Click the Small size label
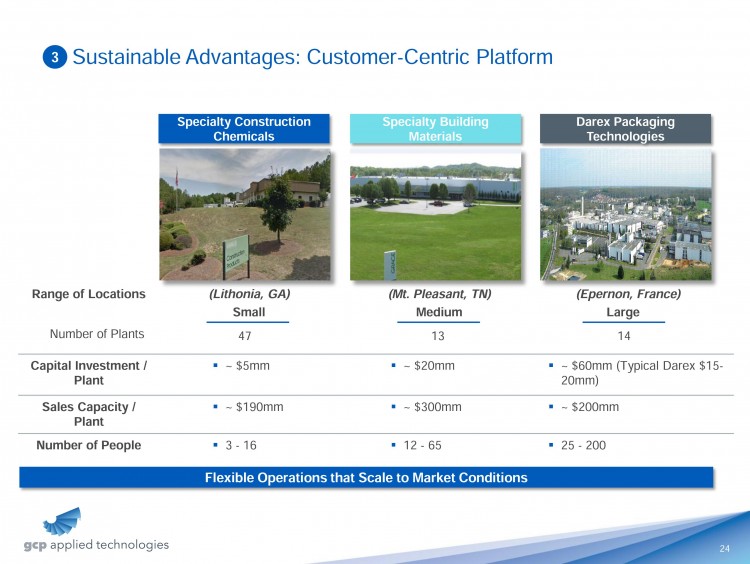Image resolution: width=750 pixels, height=564 pixels. [249, 312]
